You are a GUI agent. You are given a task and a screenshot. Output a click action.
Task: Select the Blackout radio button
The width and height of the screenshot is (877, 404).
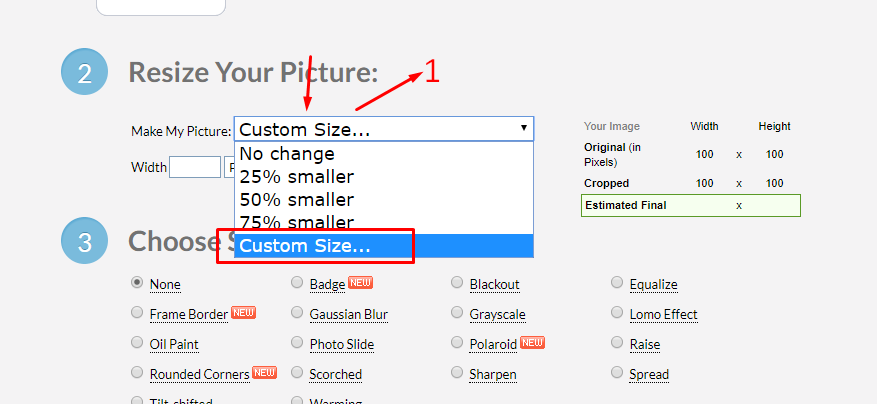[x=457, y=284]
